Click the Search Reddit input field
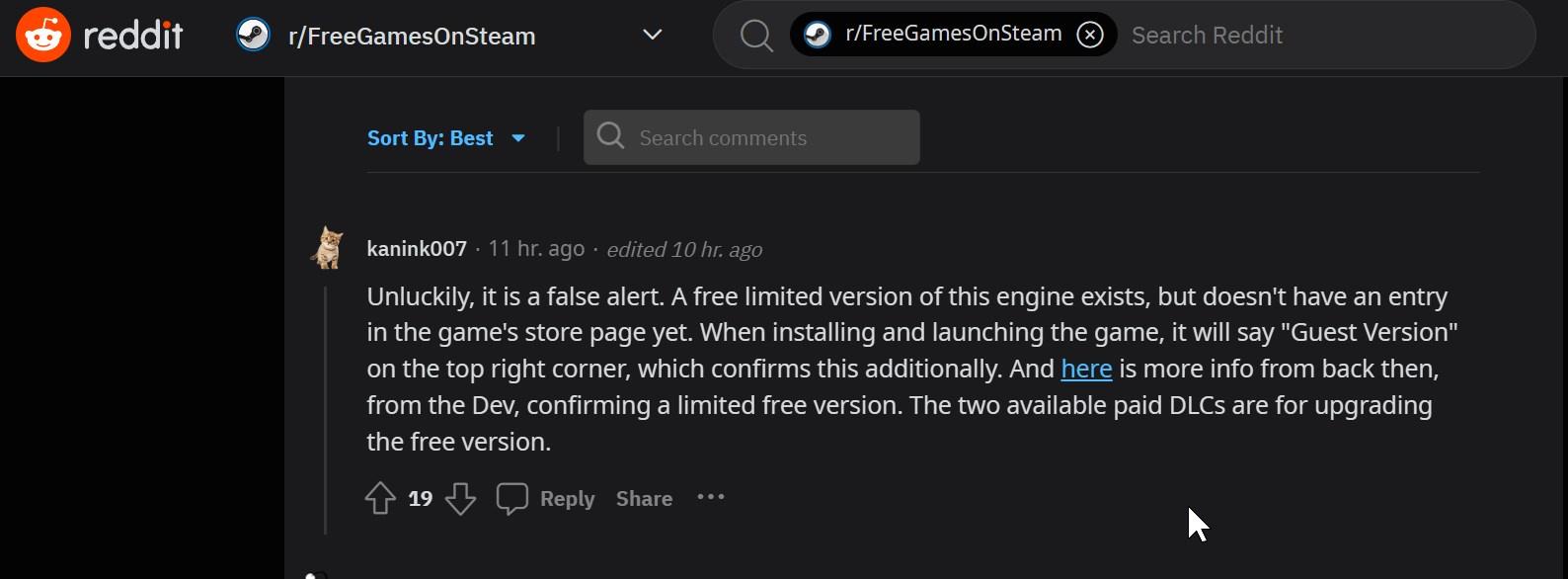 (x=1323, y=36)
